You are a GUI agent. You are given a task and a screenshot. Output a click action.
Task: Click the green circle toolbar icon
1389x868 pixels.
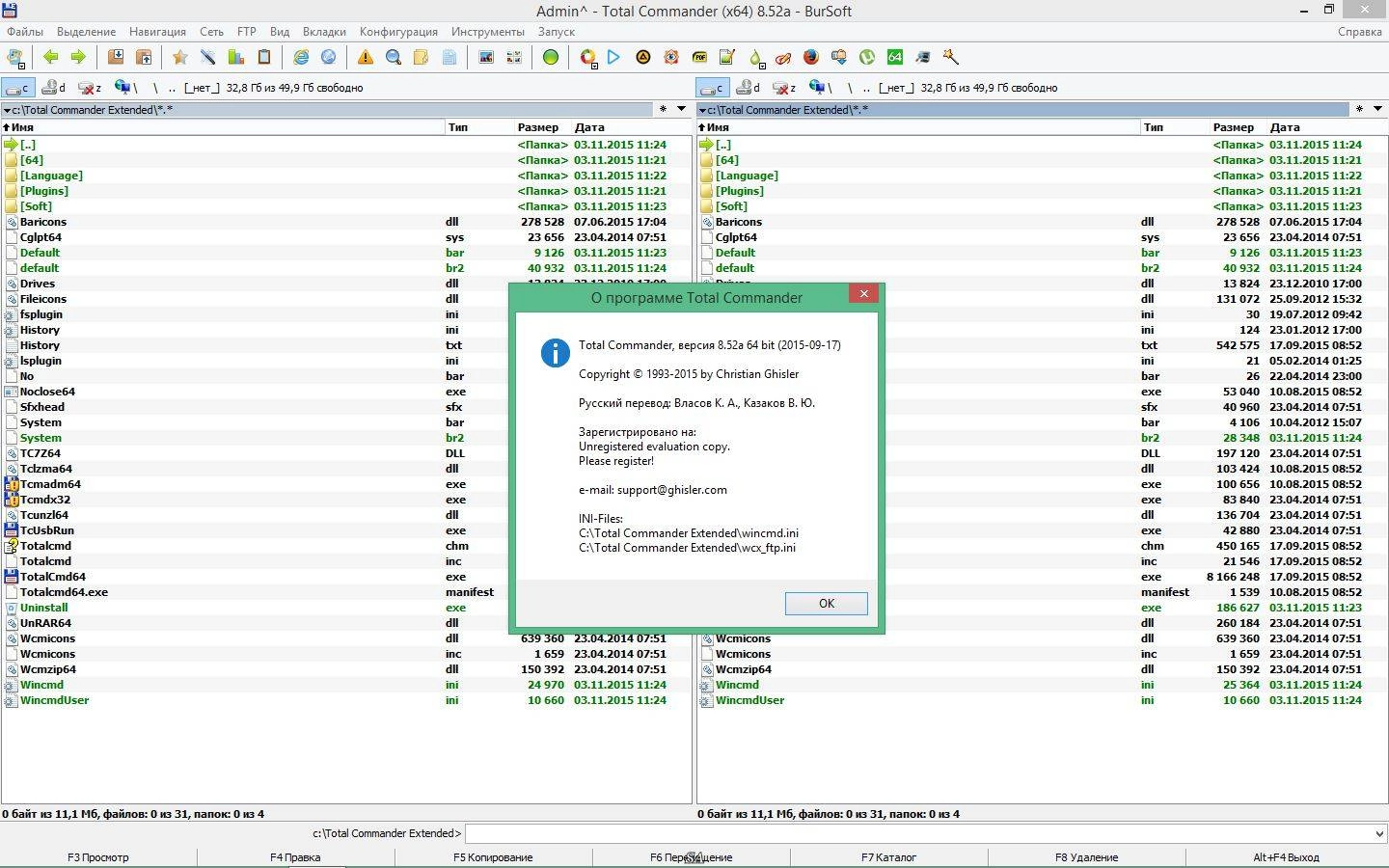click(551, 58)
